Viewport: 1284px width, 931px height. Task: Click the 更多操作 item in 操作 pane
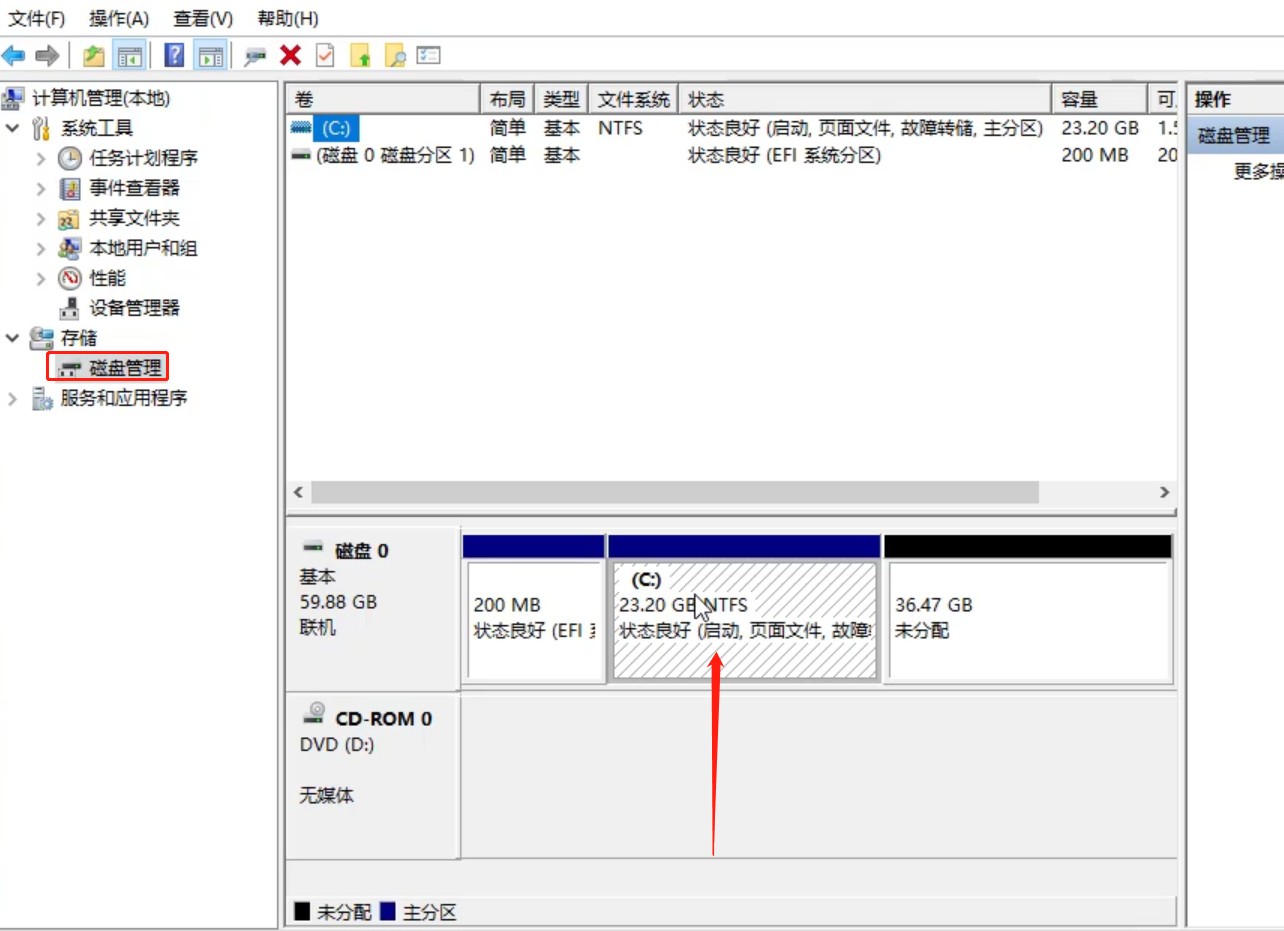tap(1258, 171)
